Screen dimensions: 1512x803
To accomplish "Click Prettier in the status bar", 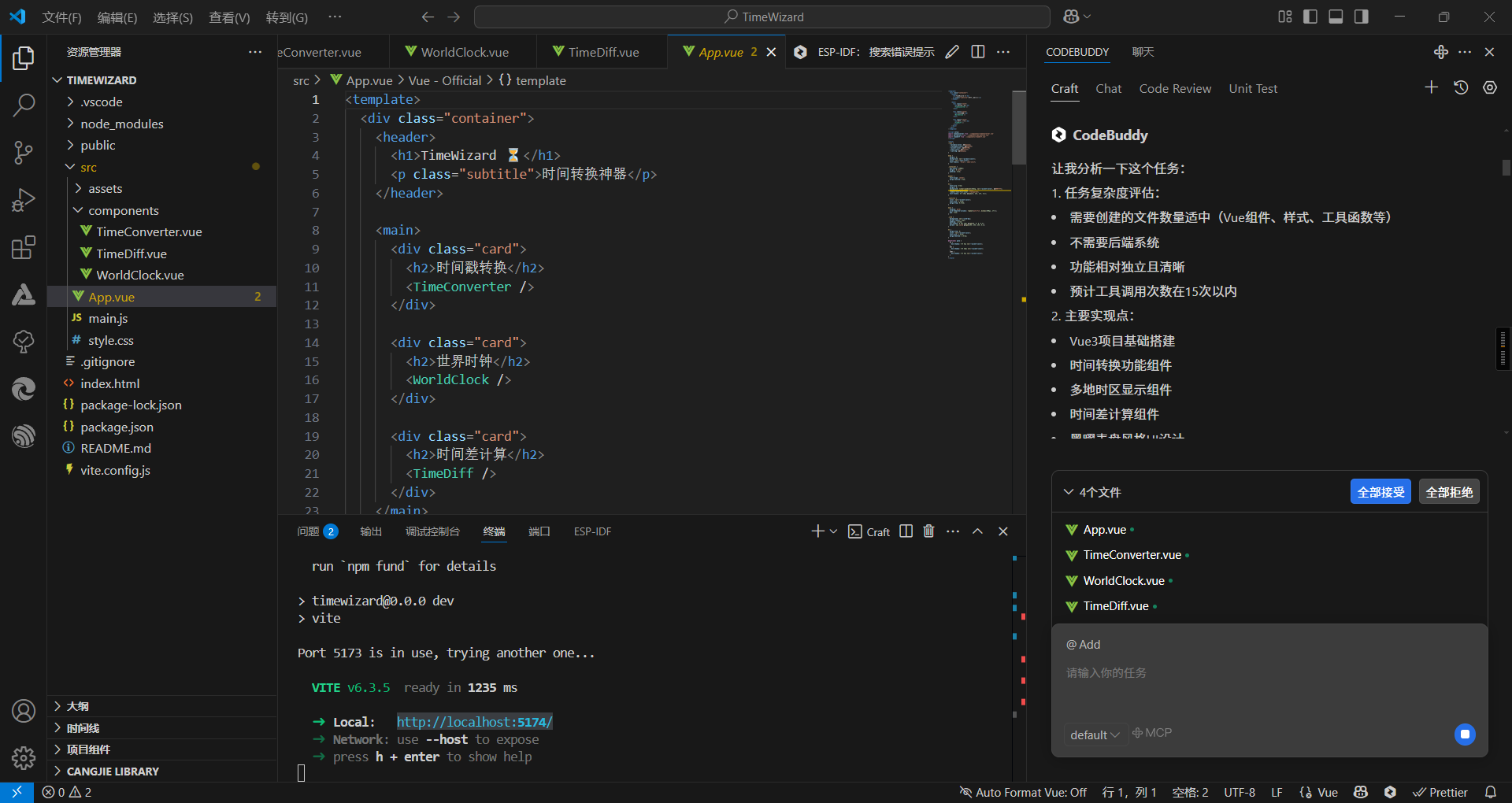I will (x=1440, y=792).
